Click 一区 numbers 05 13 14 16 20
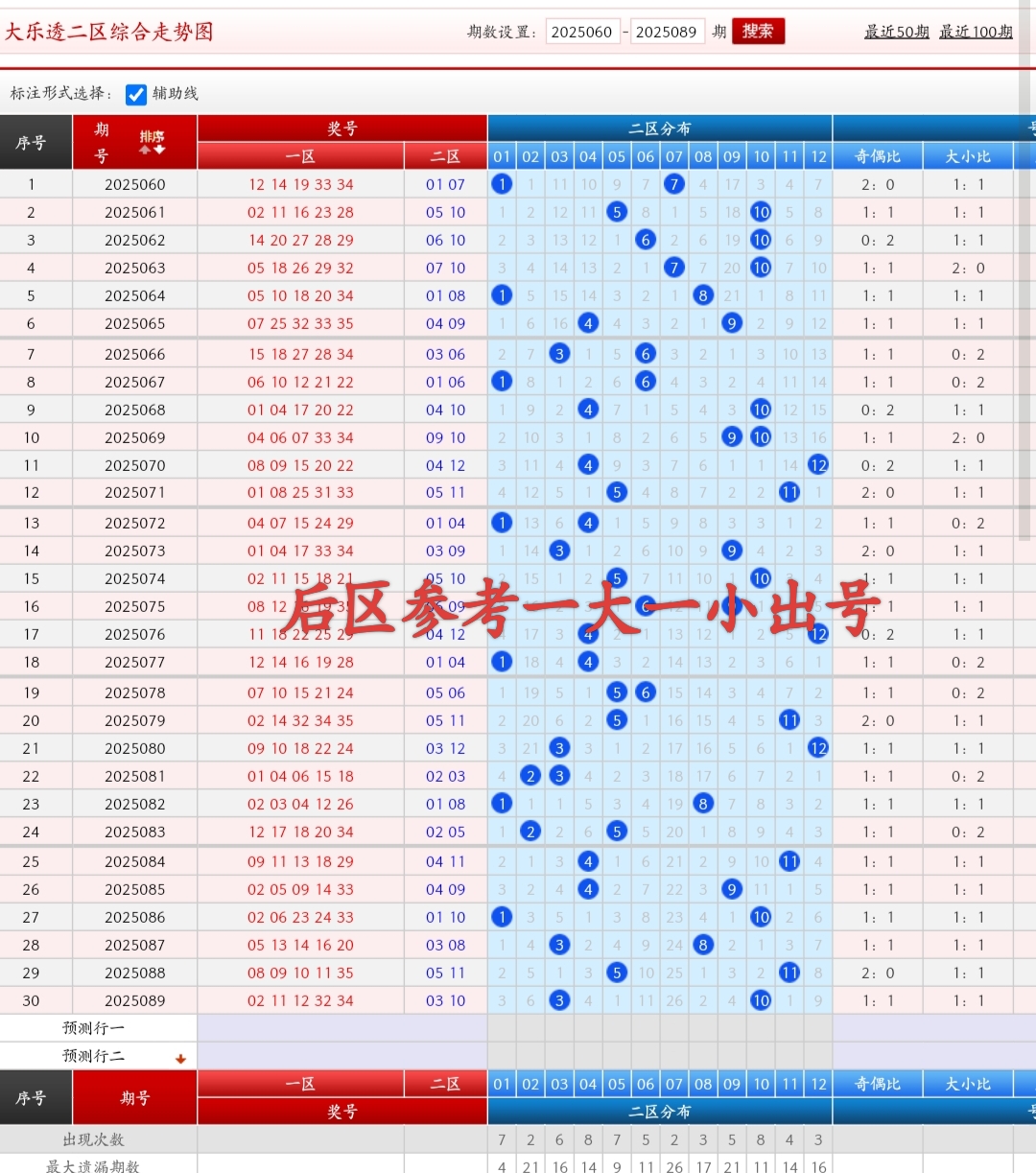 tap(300, 945)
